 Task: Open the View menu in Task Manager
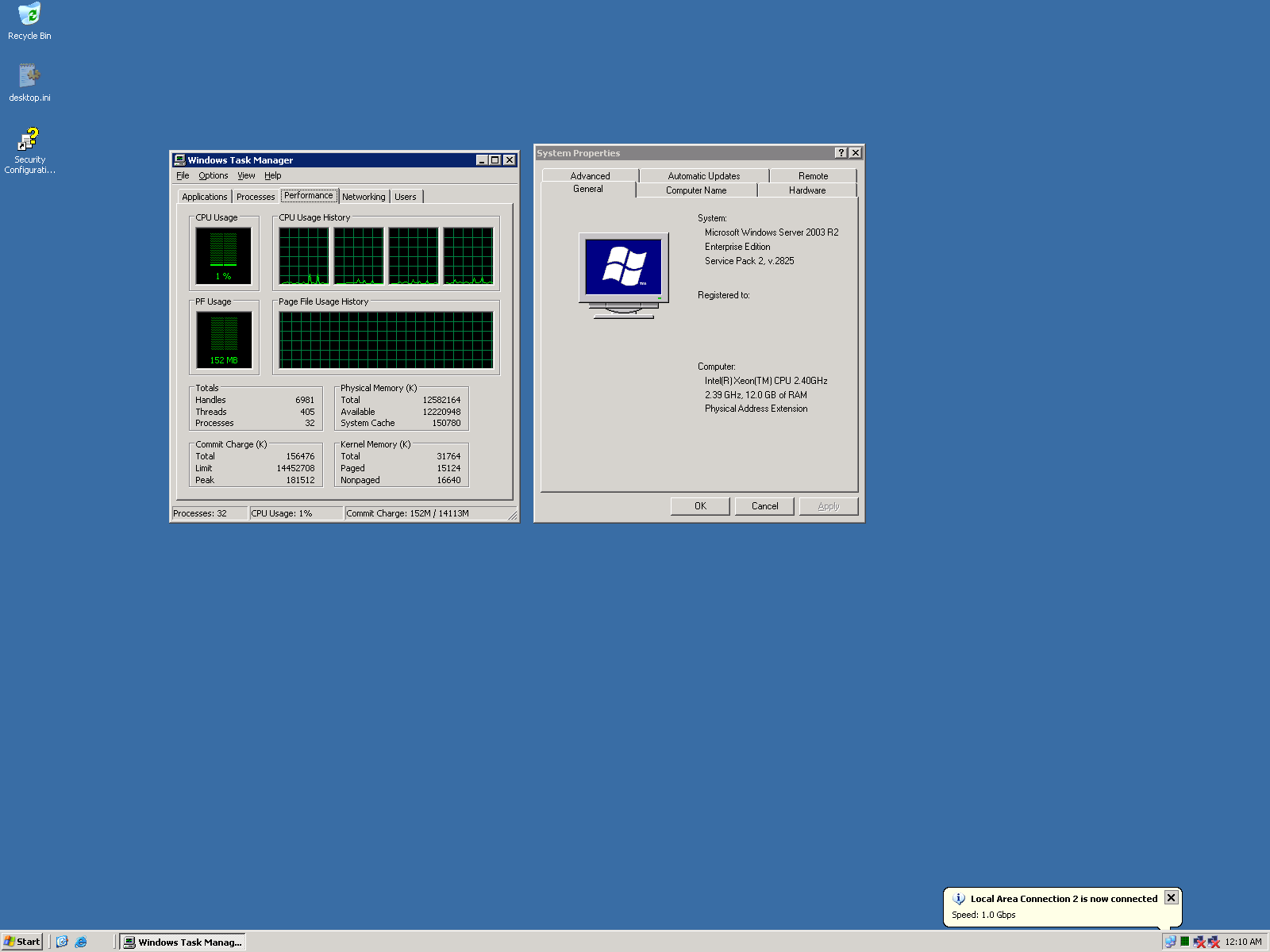coord(246,175)
